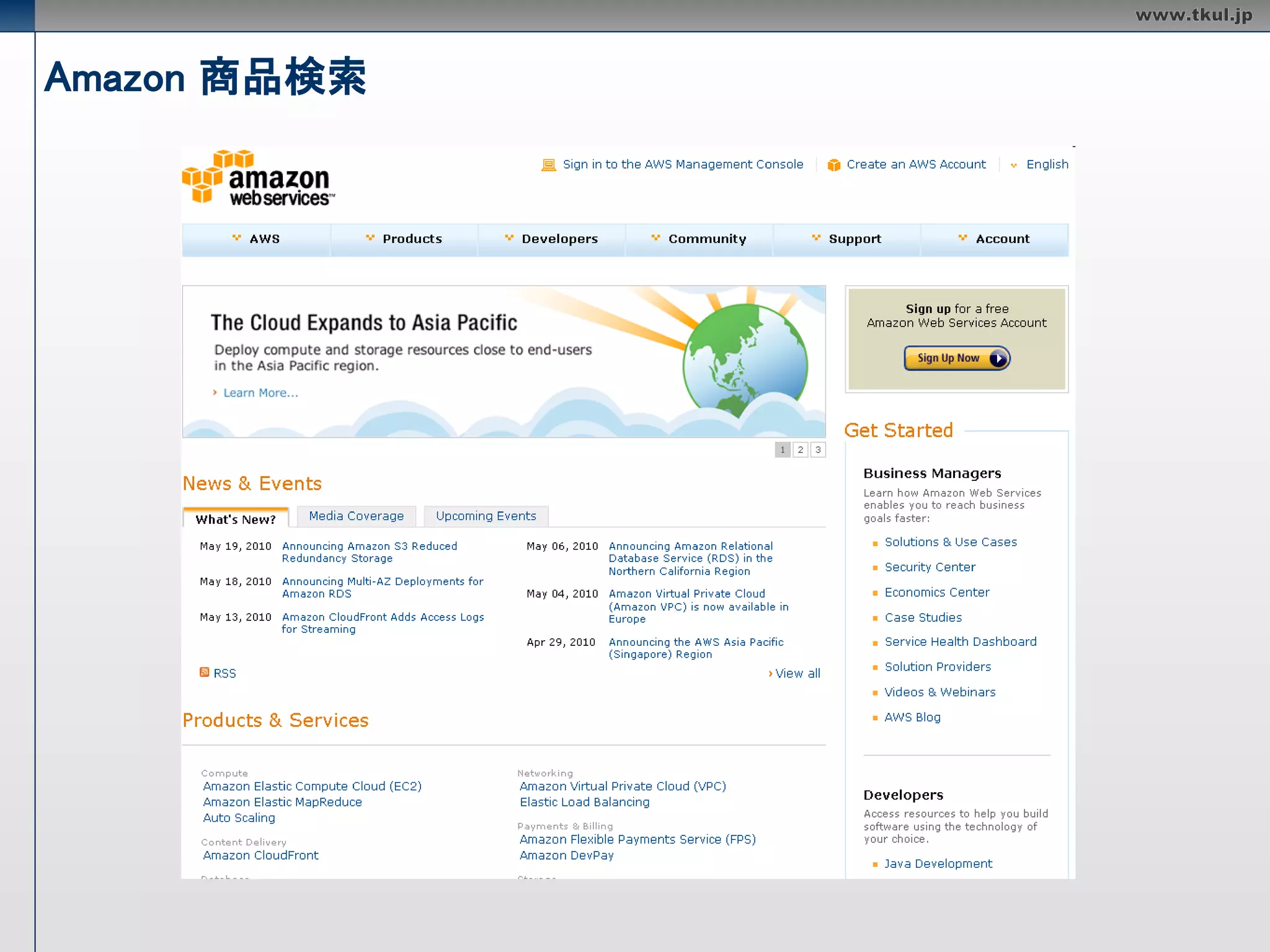Click the News & Events heading

click(x=252, y=483)
